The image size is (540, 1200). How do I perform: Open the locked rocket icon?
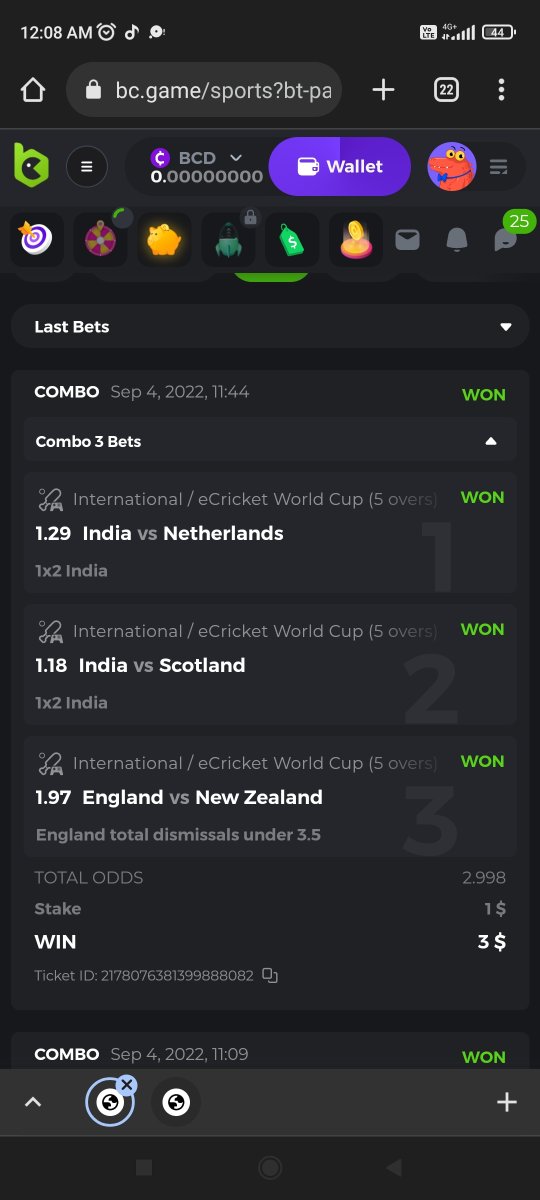pos(228,239)
